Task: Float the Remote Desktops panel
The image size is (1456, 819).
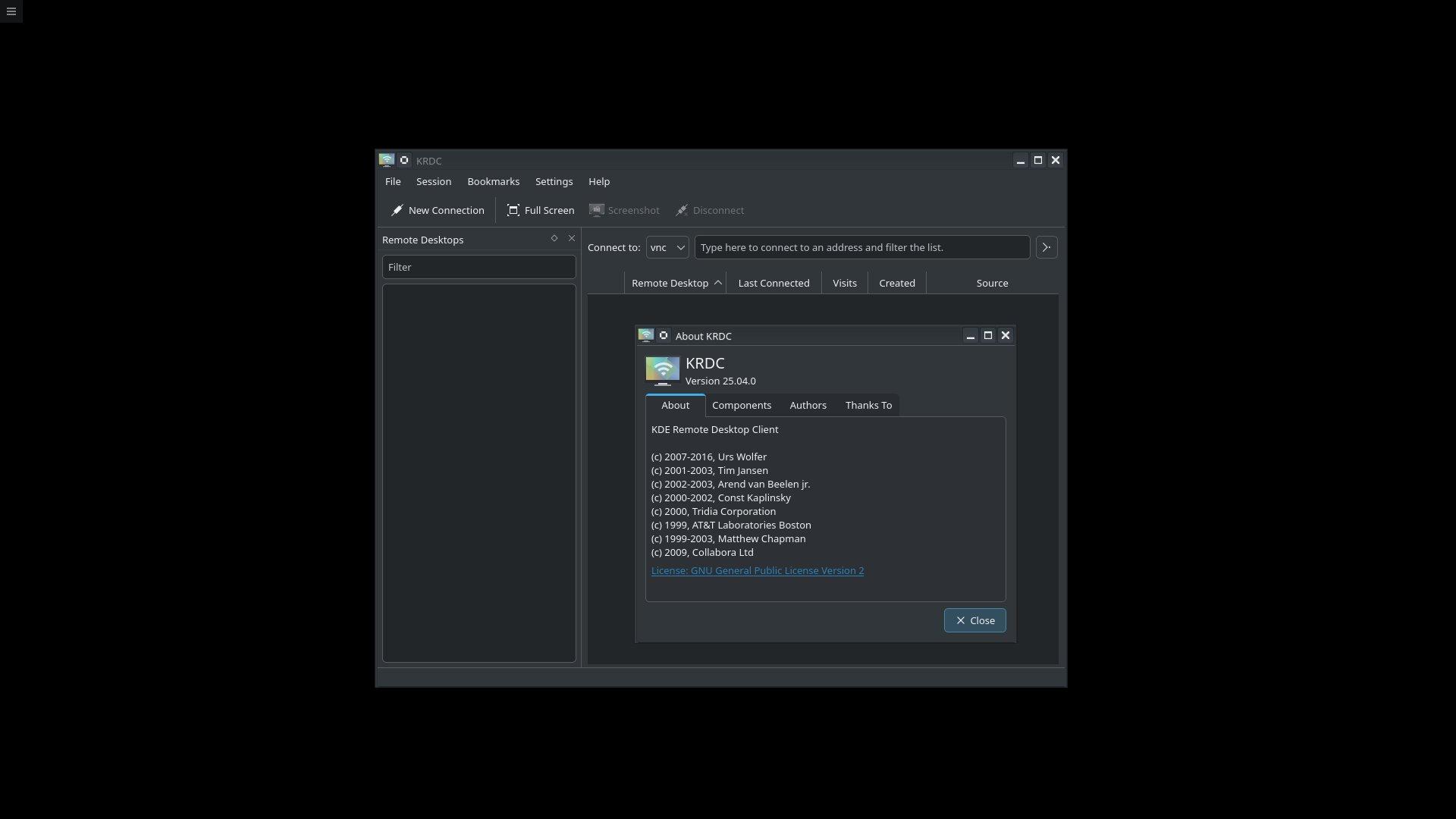Action: click(554, 238)
